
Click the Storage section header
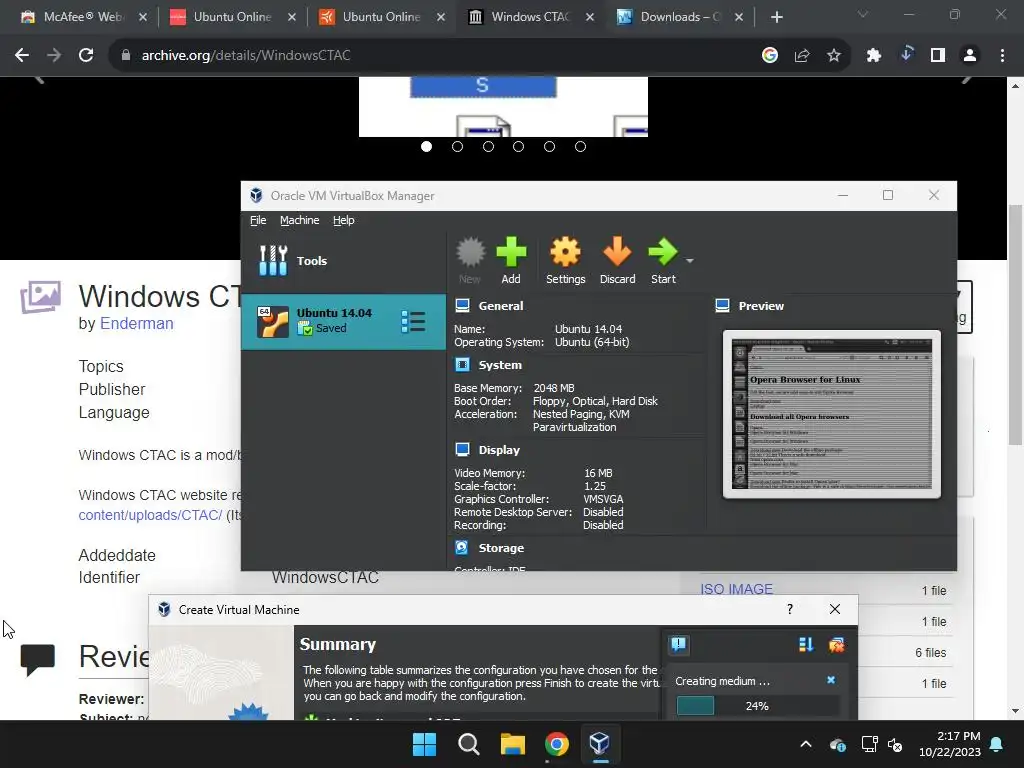pyautogui.click(x=501, y=548)
